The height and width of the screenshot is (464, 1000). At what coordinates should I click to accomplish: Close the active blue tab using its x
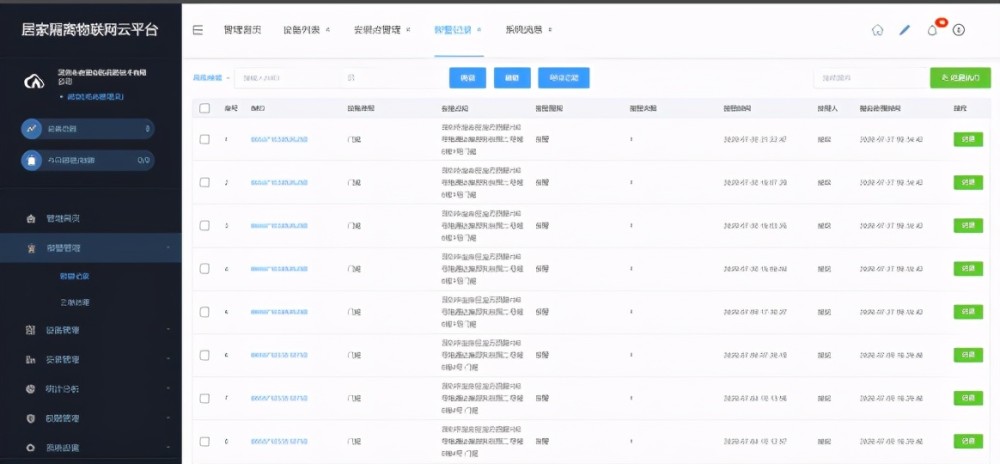pyautogui.click(x=478, y=30)
